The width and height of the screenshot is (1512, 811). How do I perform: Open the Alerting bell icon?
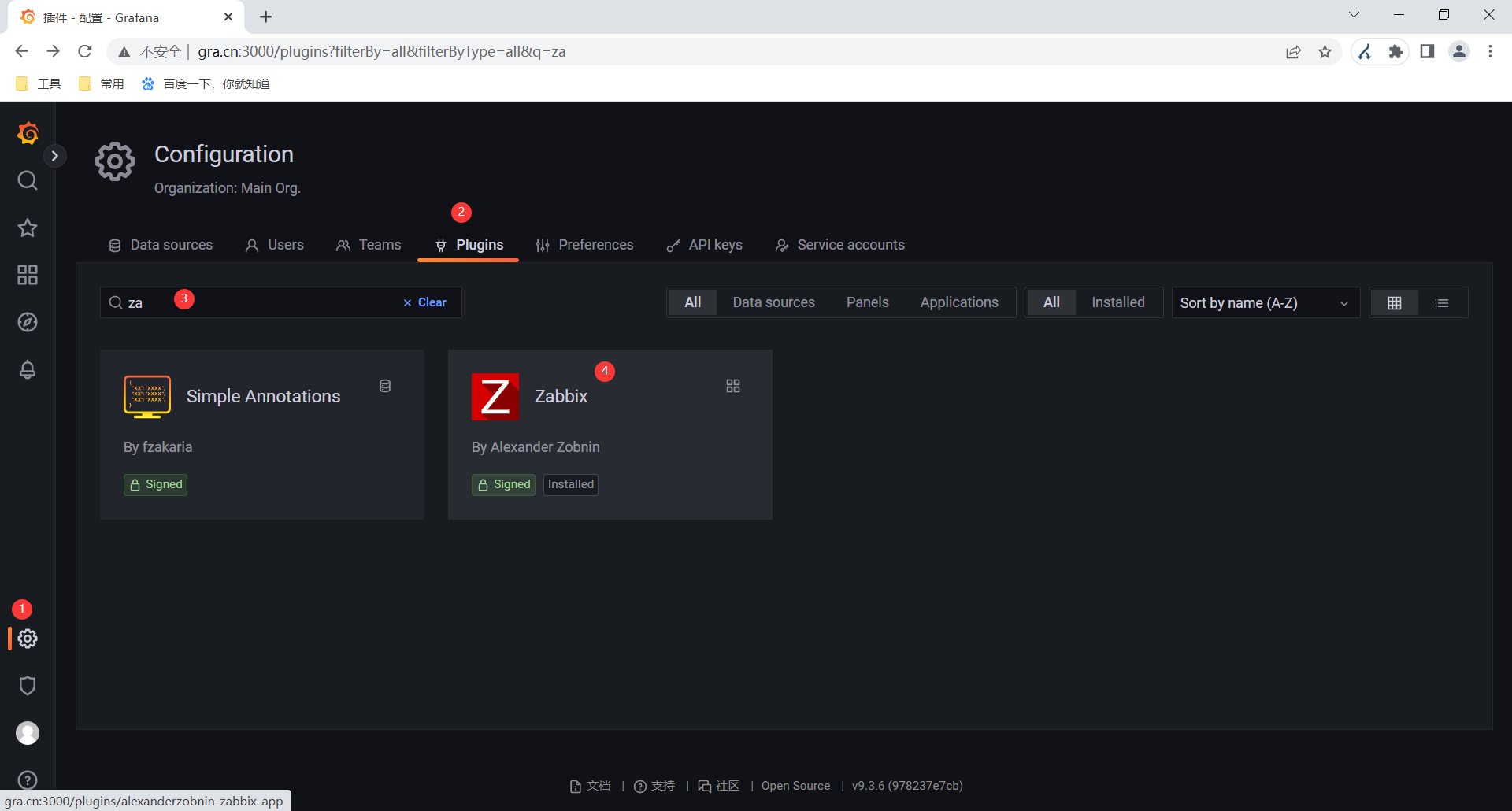click(28, 369)
